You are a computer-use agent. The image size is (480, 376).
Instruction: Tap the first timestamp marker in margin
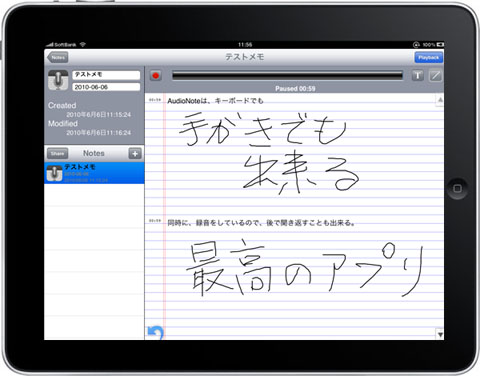(155, 100)
